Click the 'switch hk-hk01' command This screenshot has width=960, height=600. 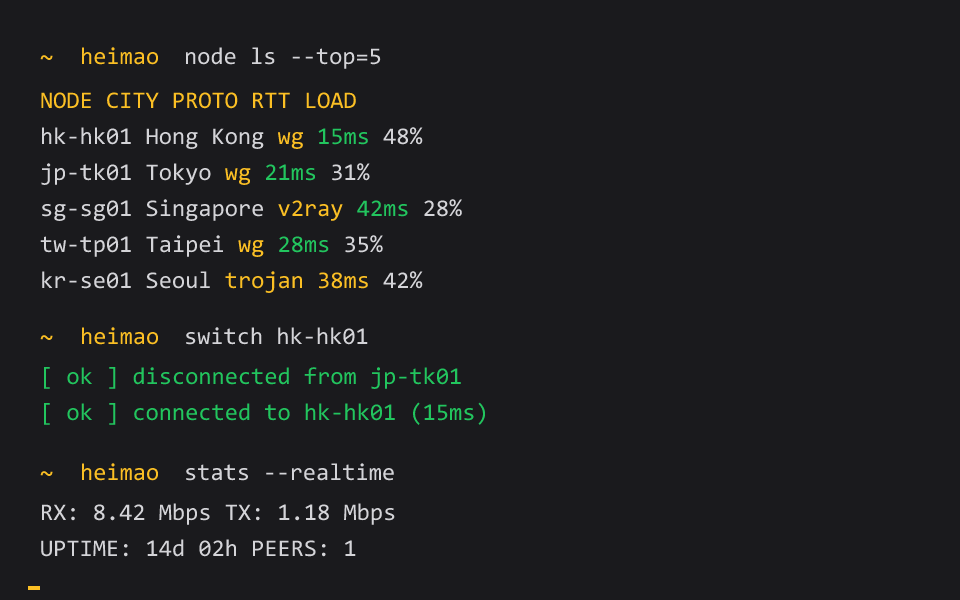(x=276, y=337)
